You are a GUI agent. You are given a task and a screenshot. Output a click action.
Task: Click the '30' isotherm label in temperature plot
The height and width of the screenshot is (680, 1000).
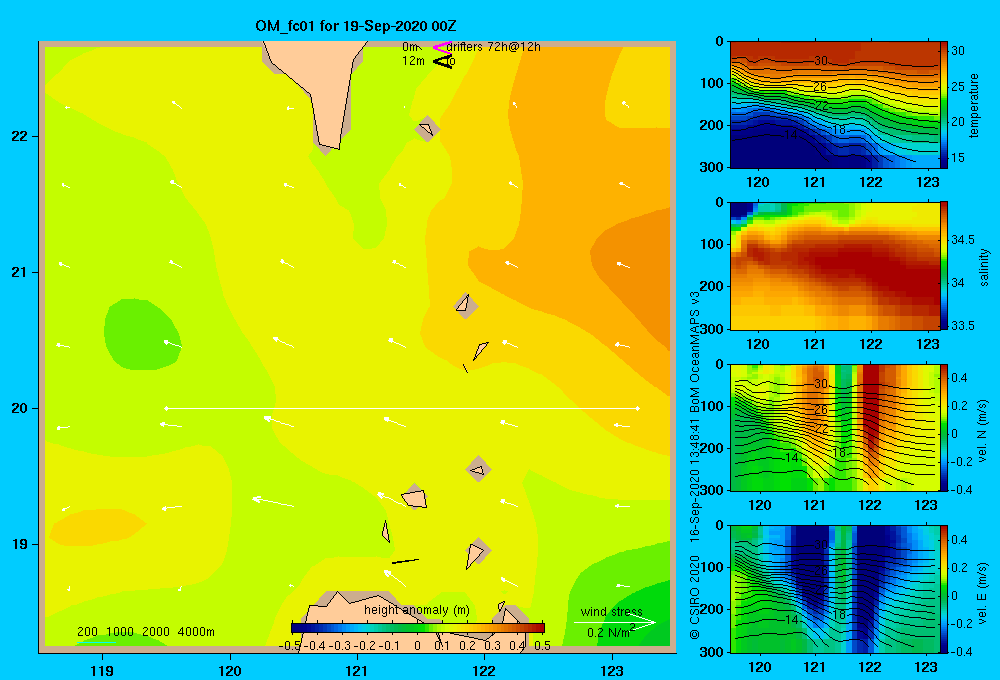coord(820,61)
